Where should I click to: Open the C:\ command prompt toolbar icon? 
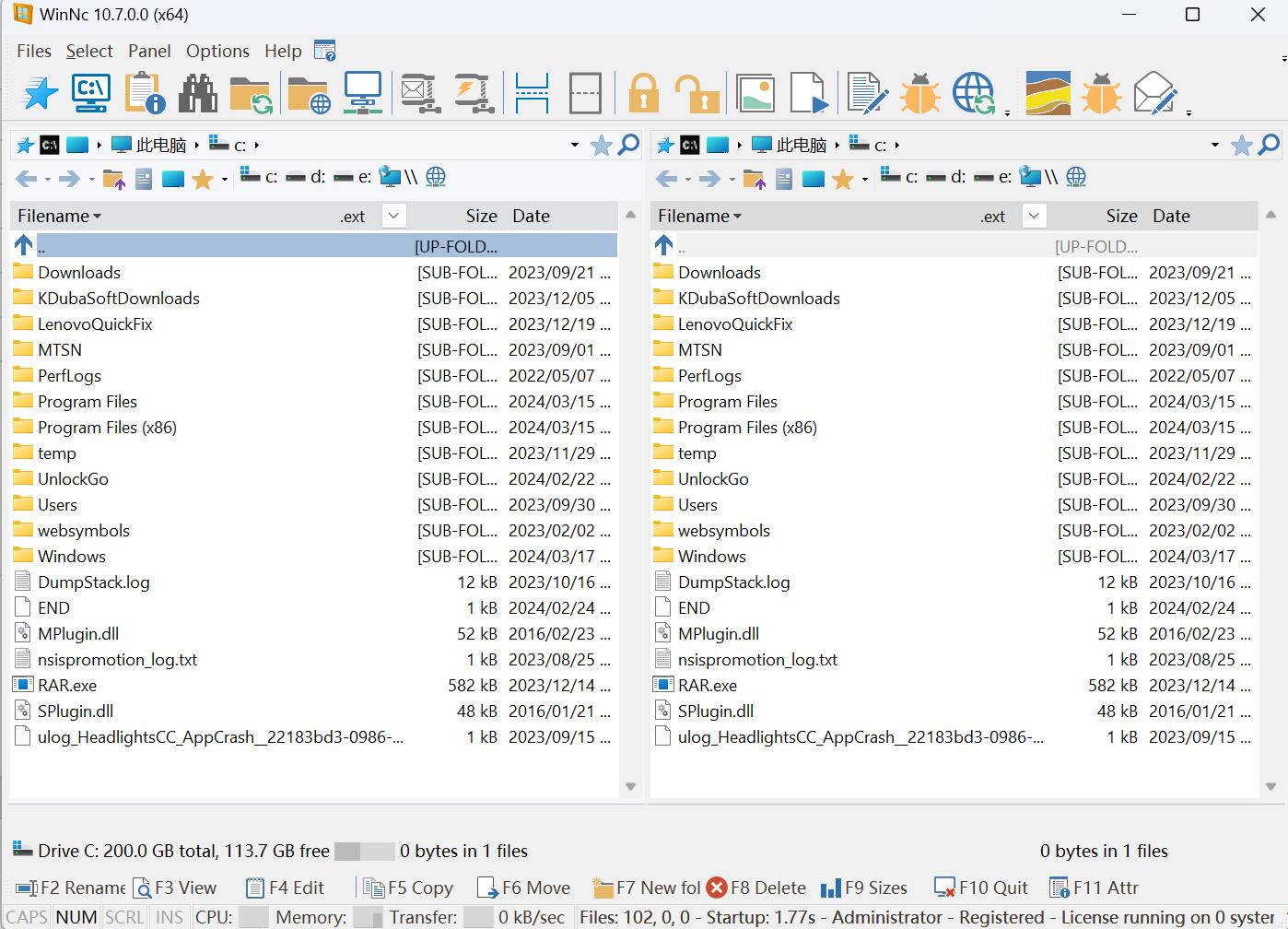click(x=91, y=93)
